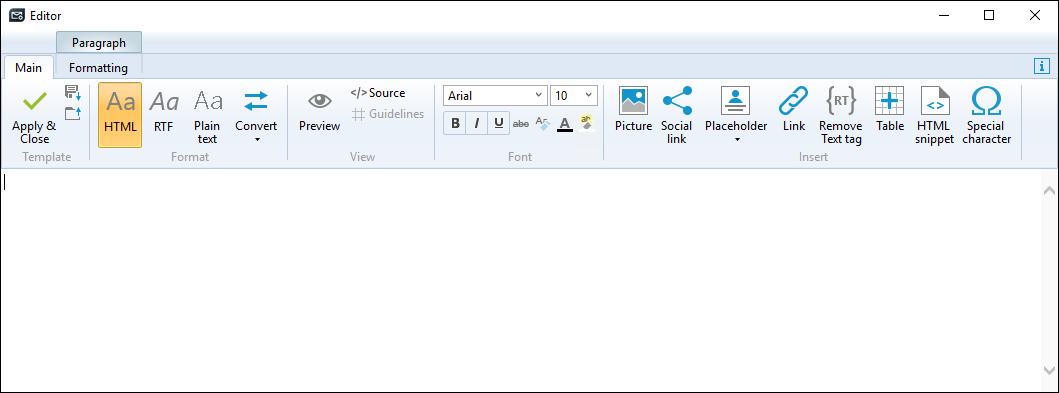Expand the Arial font name dropdown

pos(539,96)
